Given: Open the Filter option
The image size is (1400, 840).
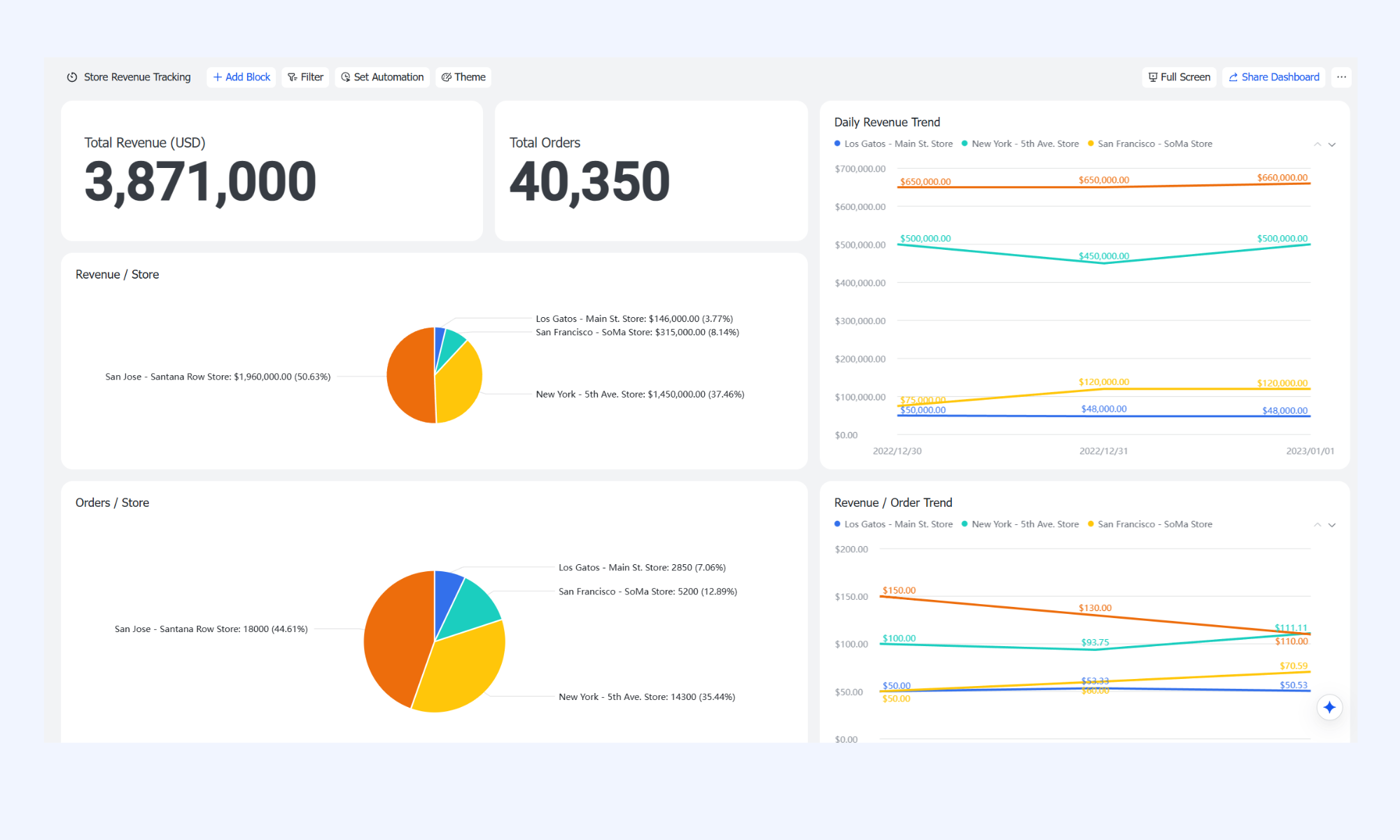Looking at the screenshot, I should point(305,77).
